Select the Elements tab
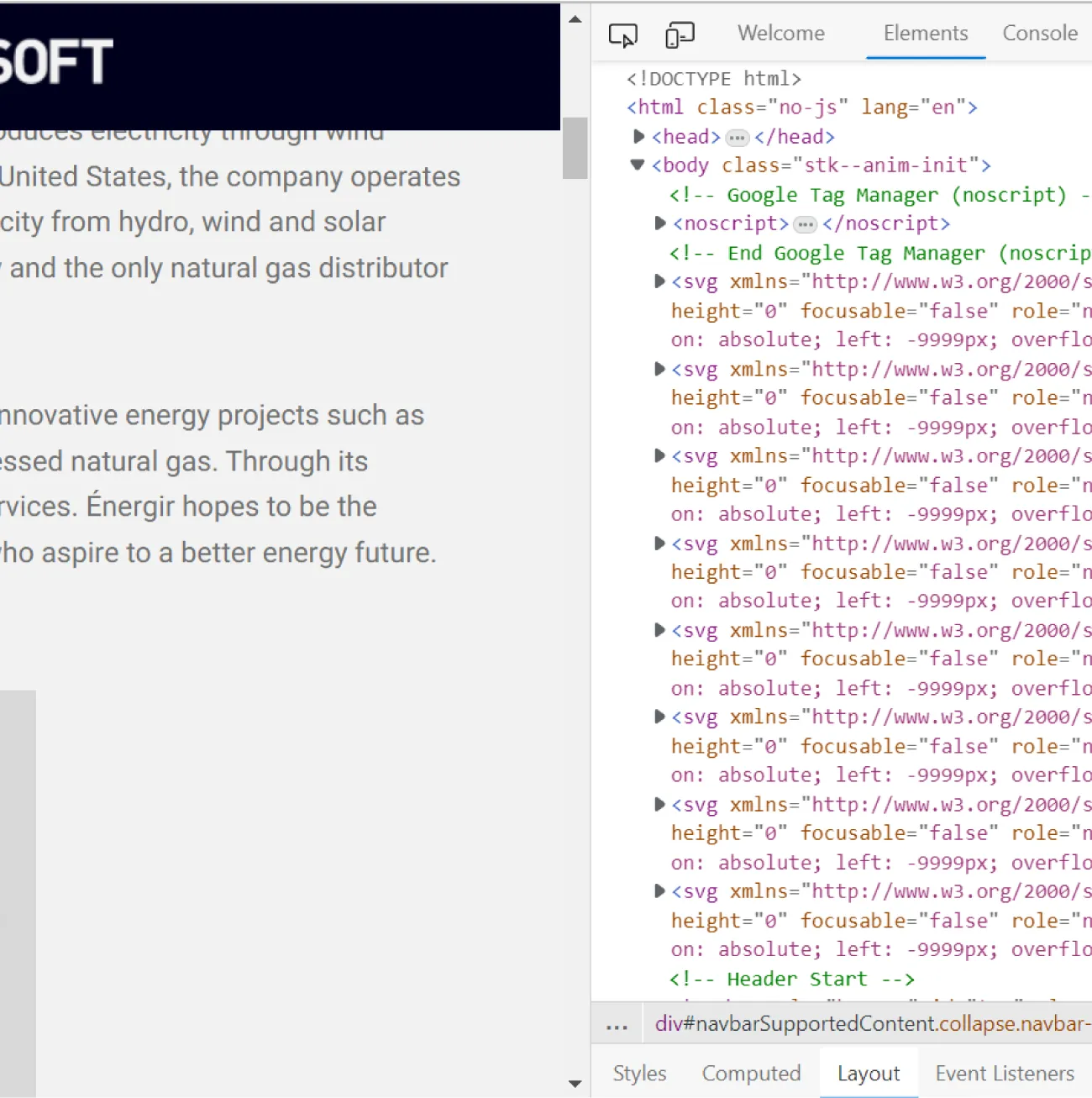The height and width of the screenshot is (1098, 1092). coord(926,34)
